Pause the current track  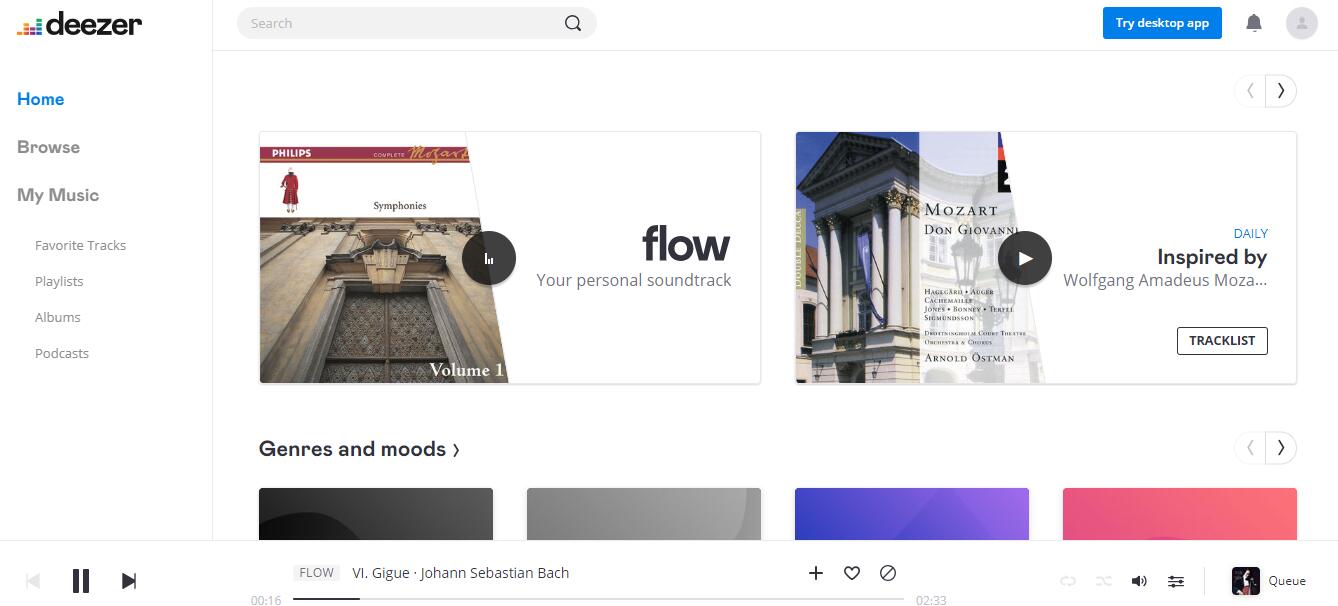coord(81,581)
